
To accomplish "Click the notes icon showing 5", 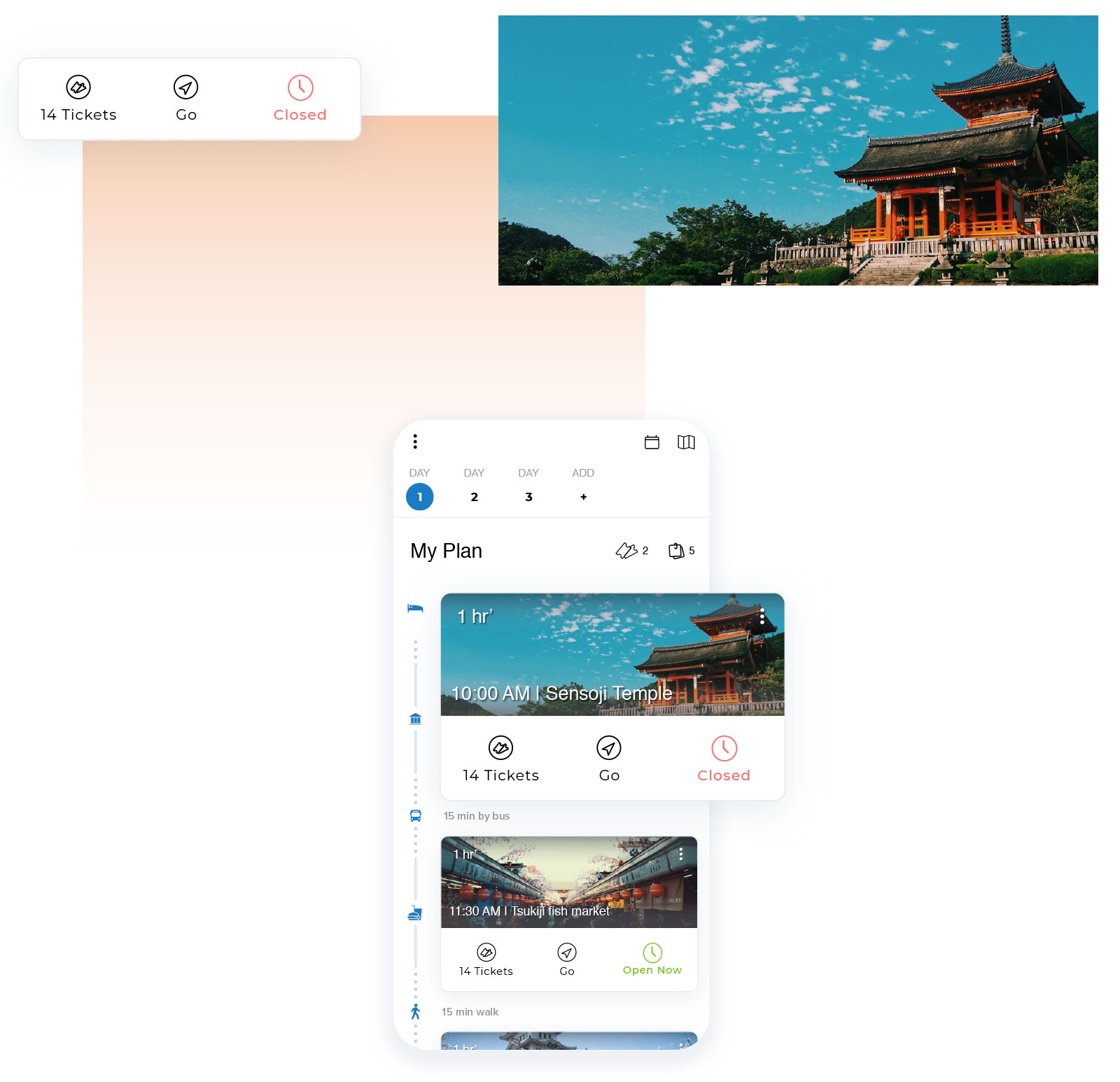I will [676, 551].
